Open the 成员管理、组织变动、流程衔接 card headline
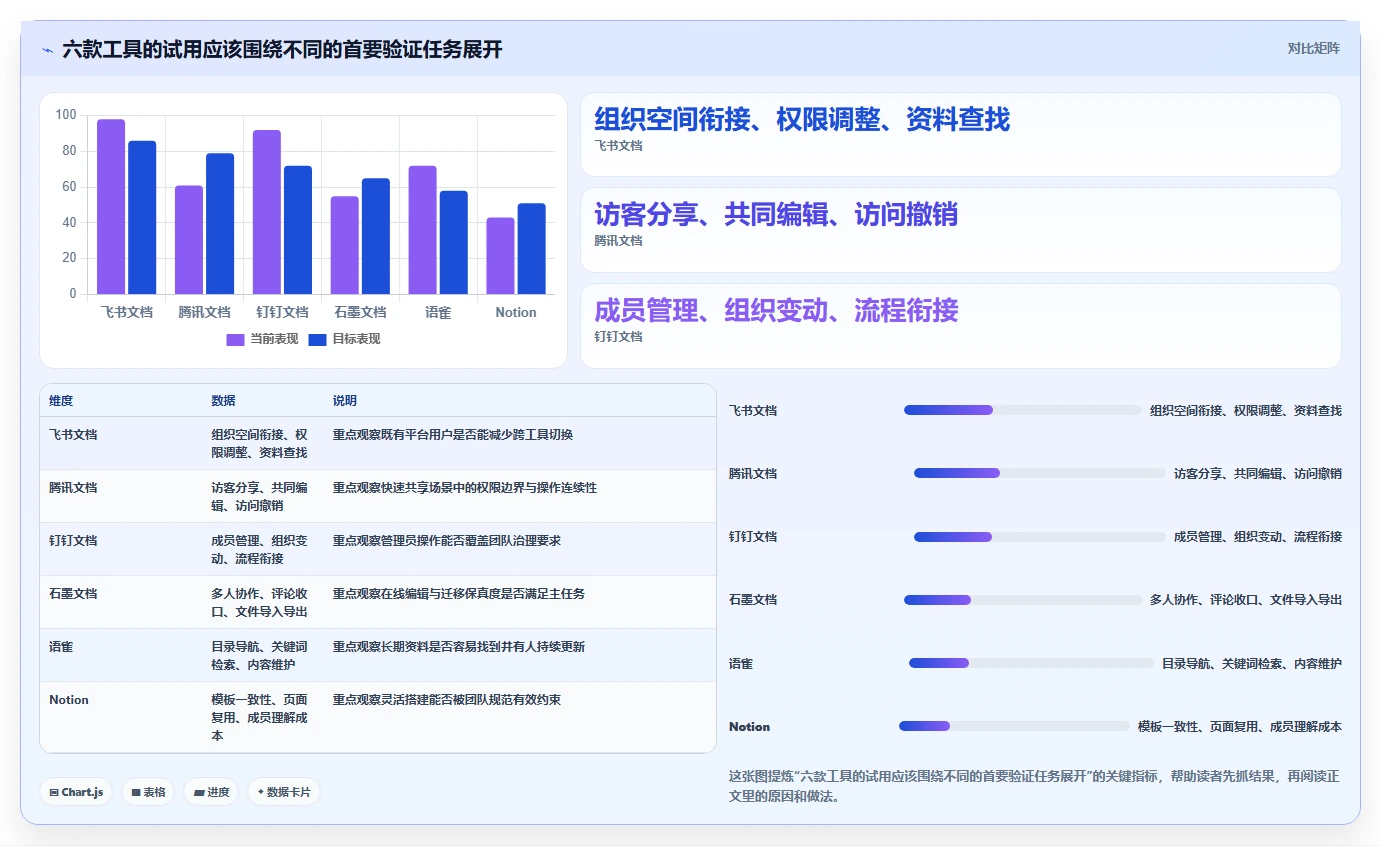The height and width of the screenshot is (846, 1381). (776, 310)
